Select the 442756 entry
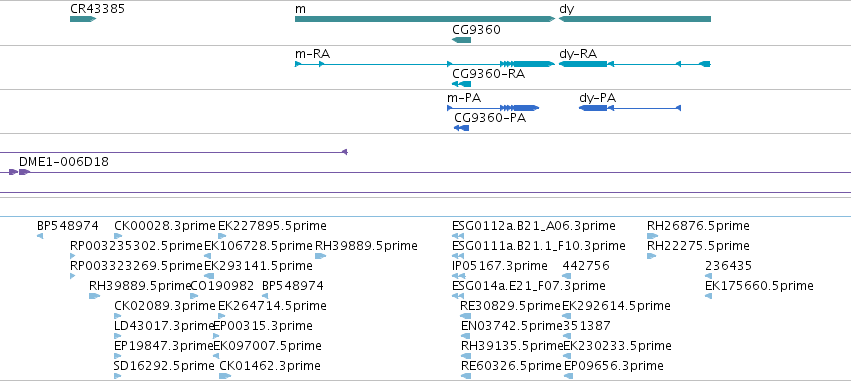851x381 pixels. pos(586,266)
